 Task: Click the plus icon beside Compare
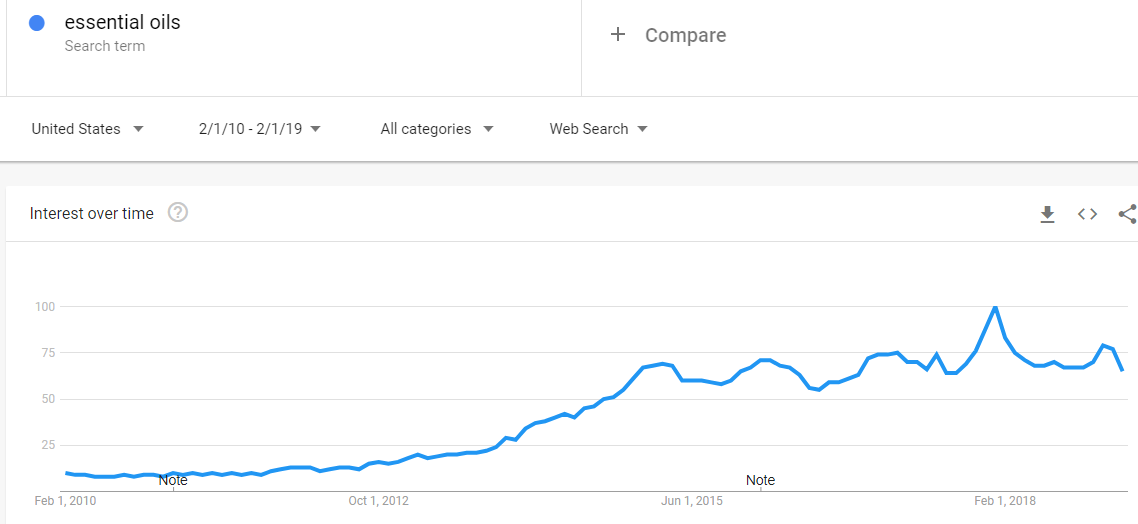(x=618, y=34)
